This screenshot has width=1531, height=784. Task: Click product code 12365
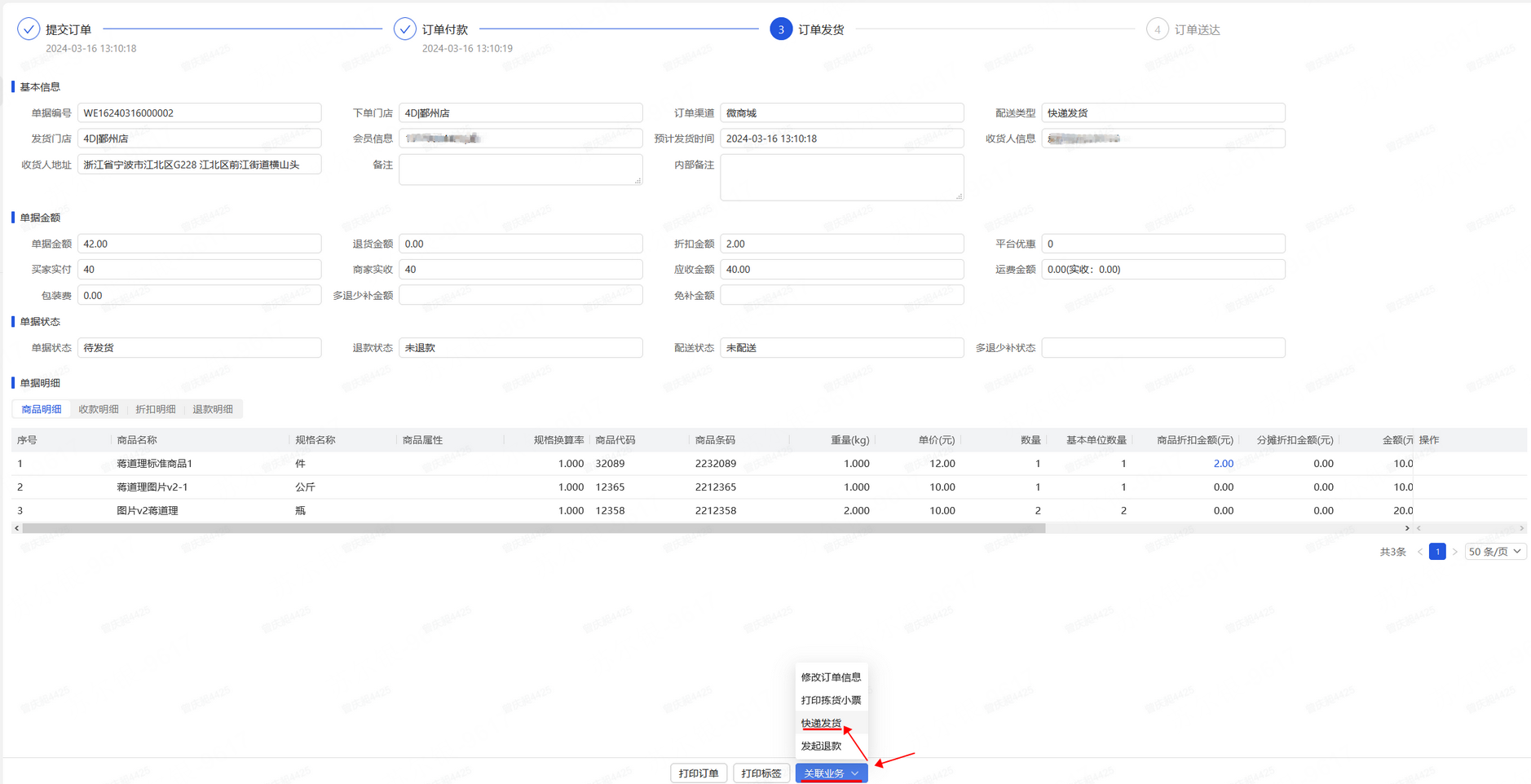click(610, 487)
